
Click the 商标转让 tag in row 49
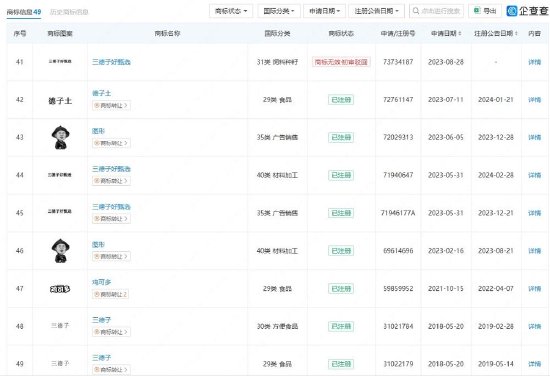click(111, 370)
